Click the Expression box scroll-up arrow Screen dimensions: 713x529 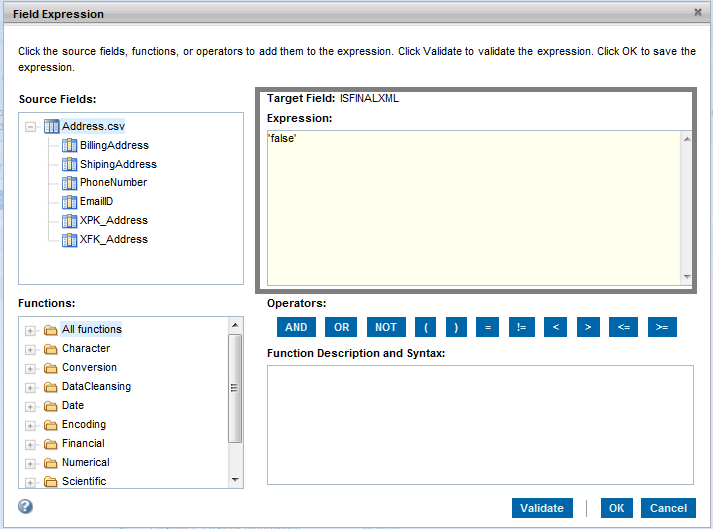pyautogui.click(x=687, y=139)
